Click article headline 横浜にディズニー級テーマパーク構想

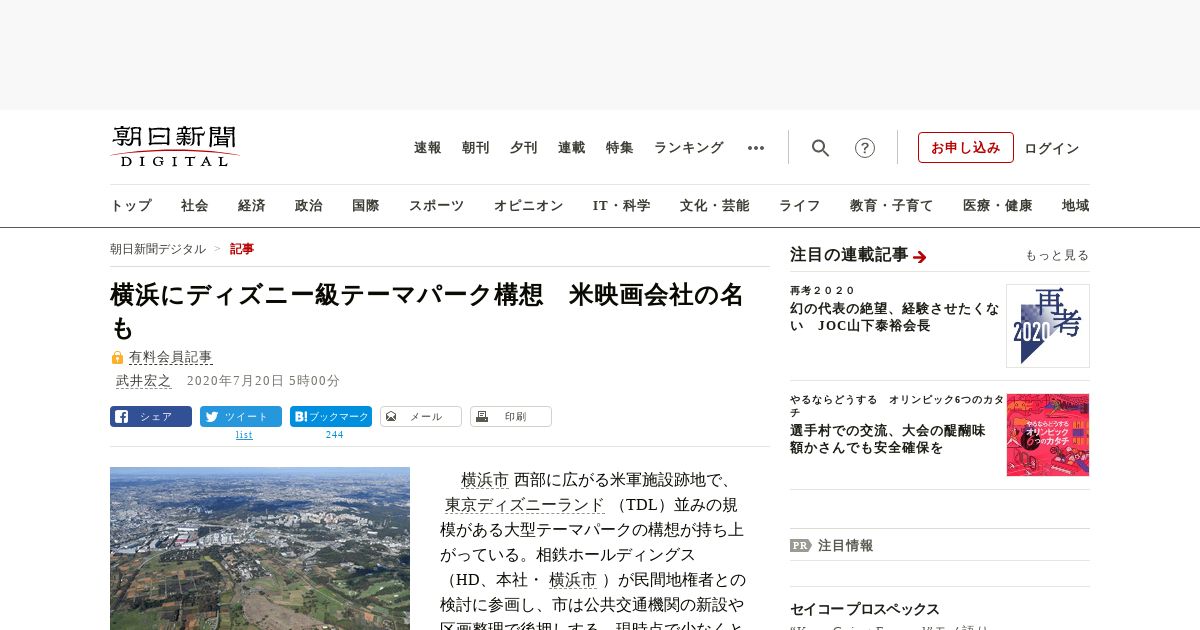(427, 311)
